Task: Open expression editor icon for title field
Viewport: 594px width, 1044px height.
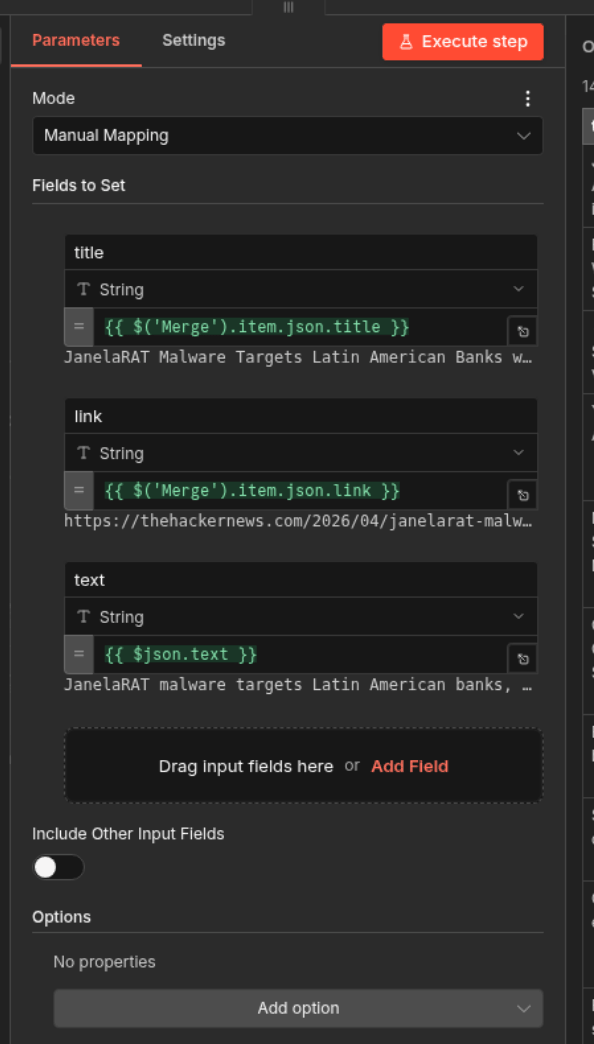Action: pos(523,332)
